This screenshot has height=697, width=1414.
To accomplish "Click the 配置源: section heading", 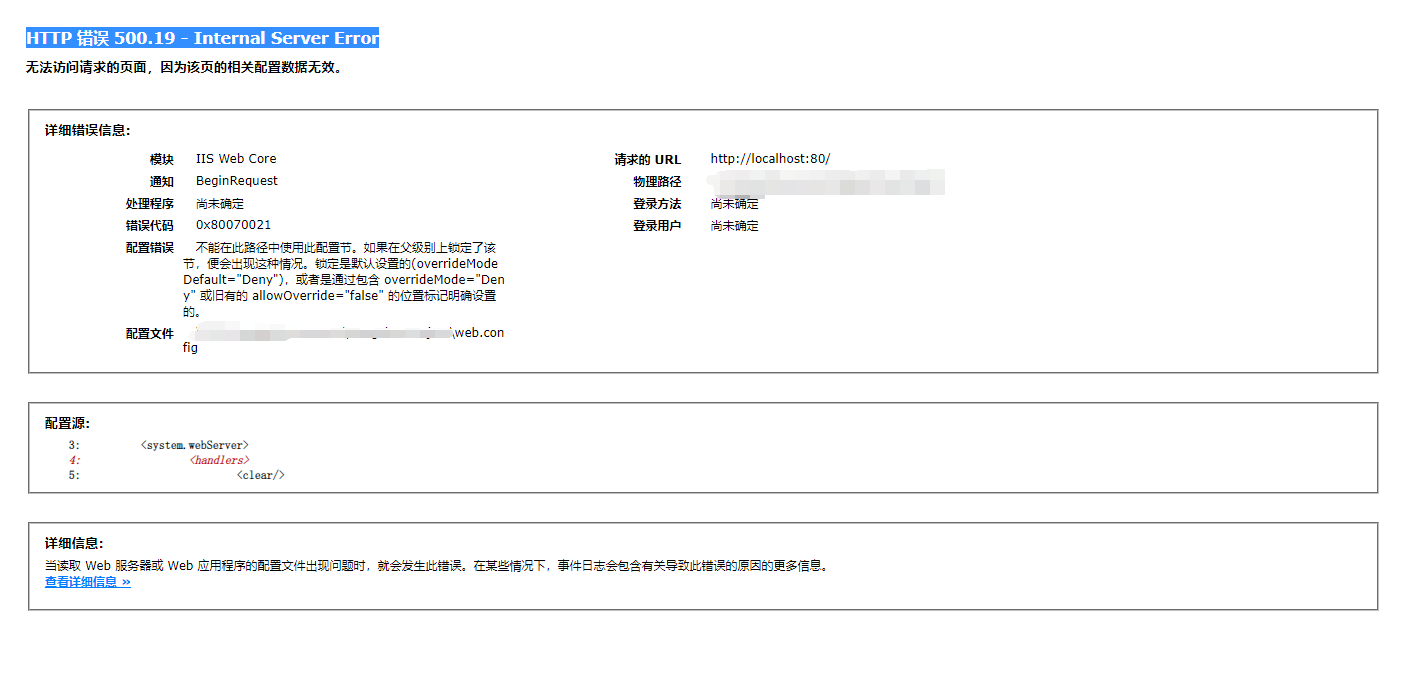I will tap(64, 422).
